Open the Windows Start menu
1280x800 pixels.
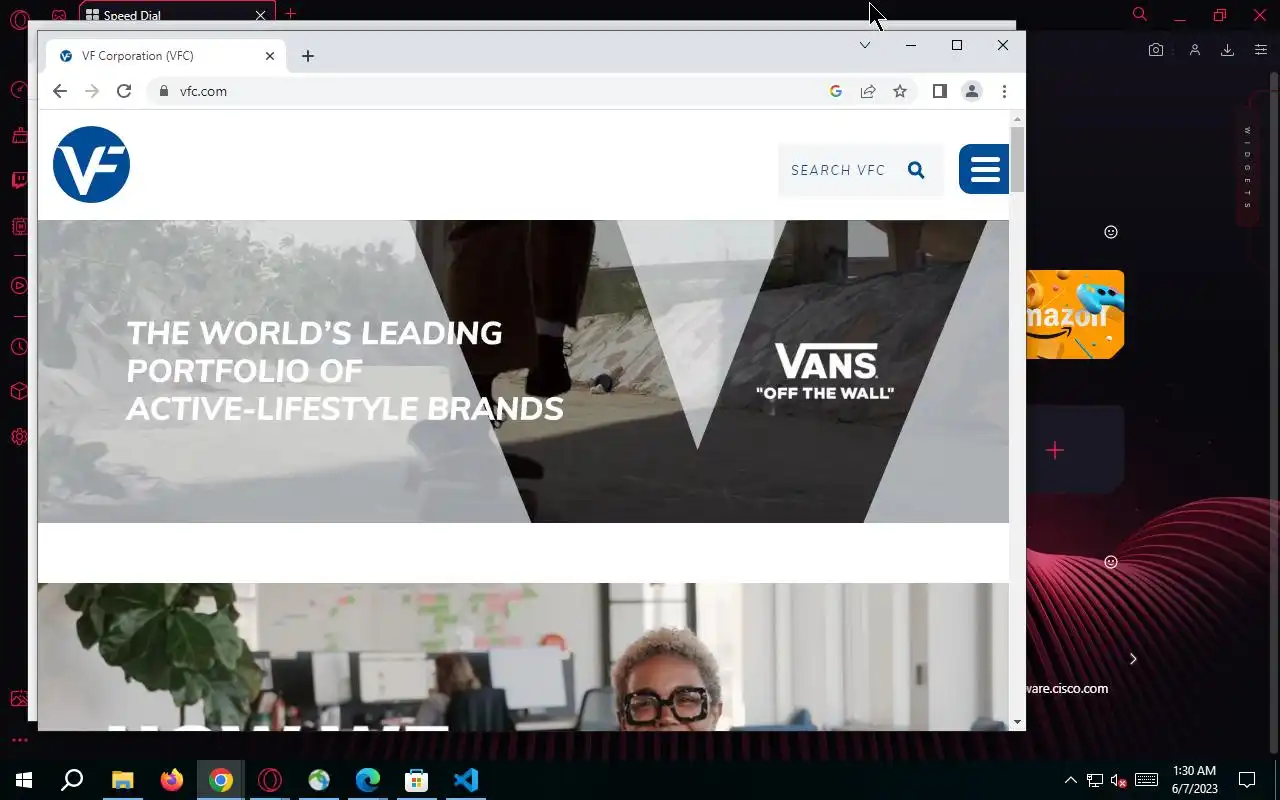point(24,780)
